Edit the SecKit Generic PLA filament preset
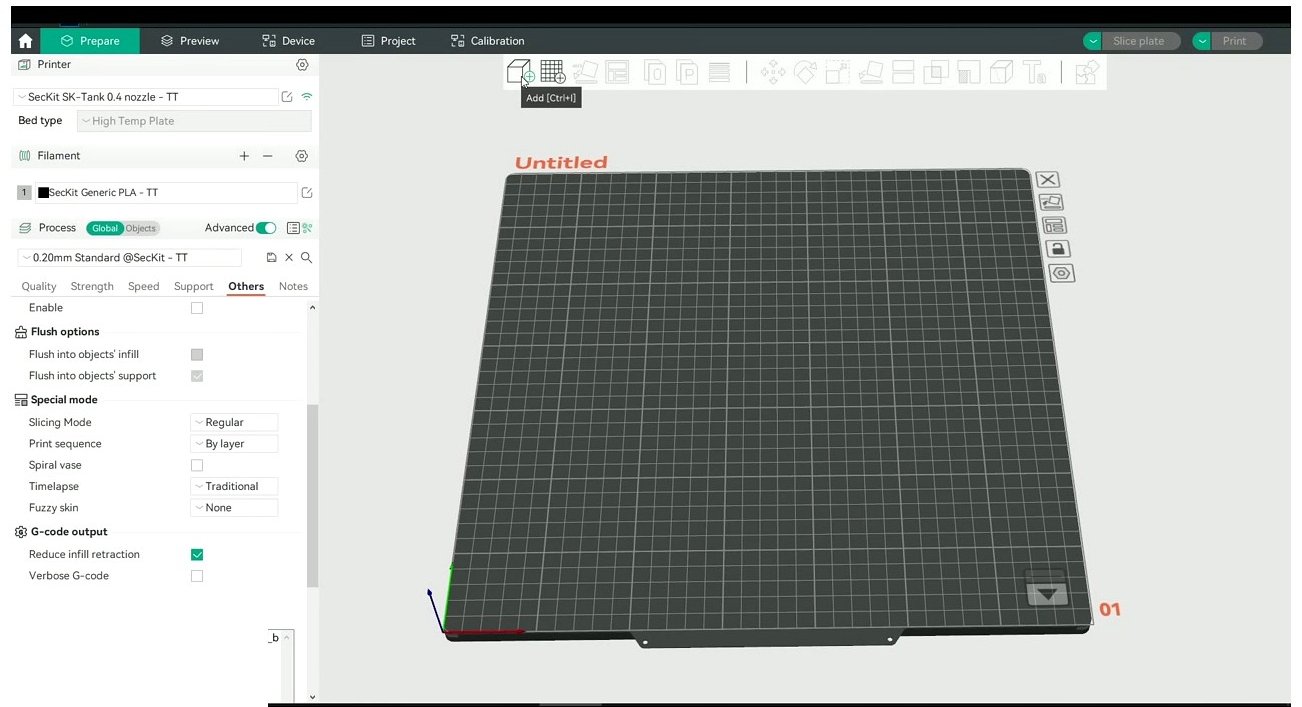The height and width of the screenshot is (707, 1302). point(307,192)
